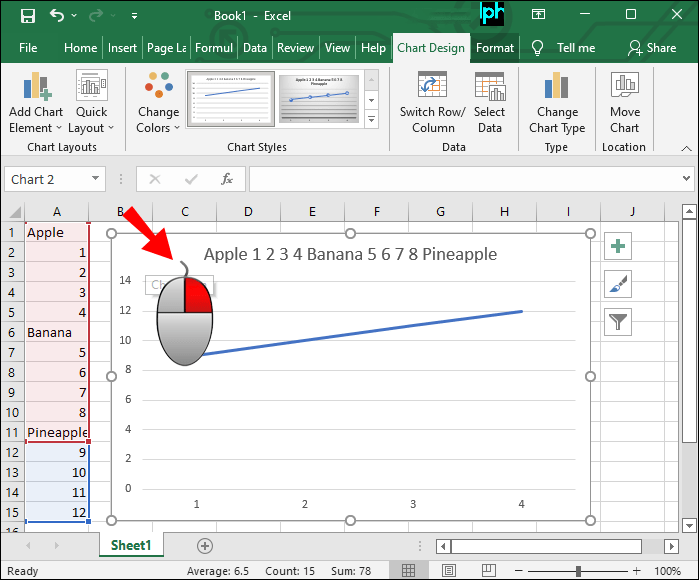The width and height of the screenshot is (699, 580).
Task: Click the Save icon in title bar
Action: 28,16
